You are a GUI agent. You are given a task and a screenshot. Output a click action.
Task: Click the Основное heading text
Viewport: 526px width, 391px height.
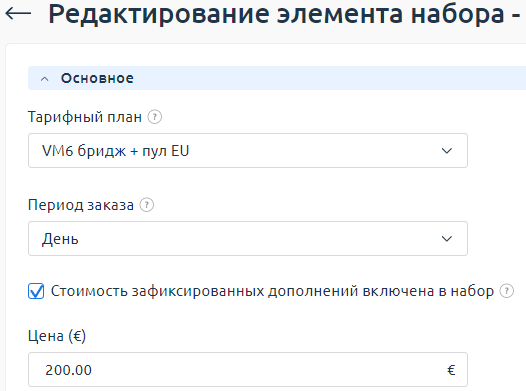tap(97, 78)
